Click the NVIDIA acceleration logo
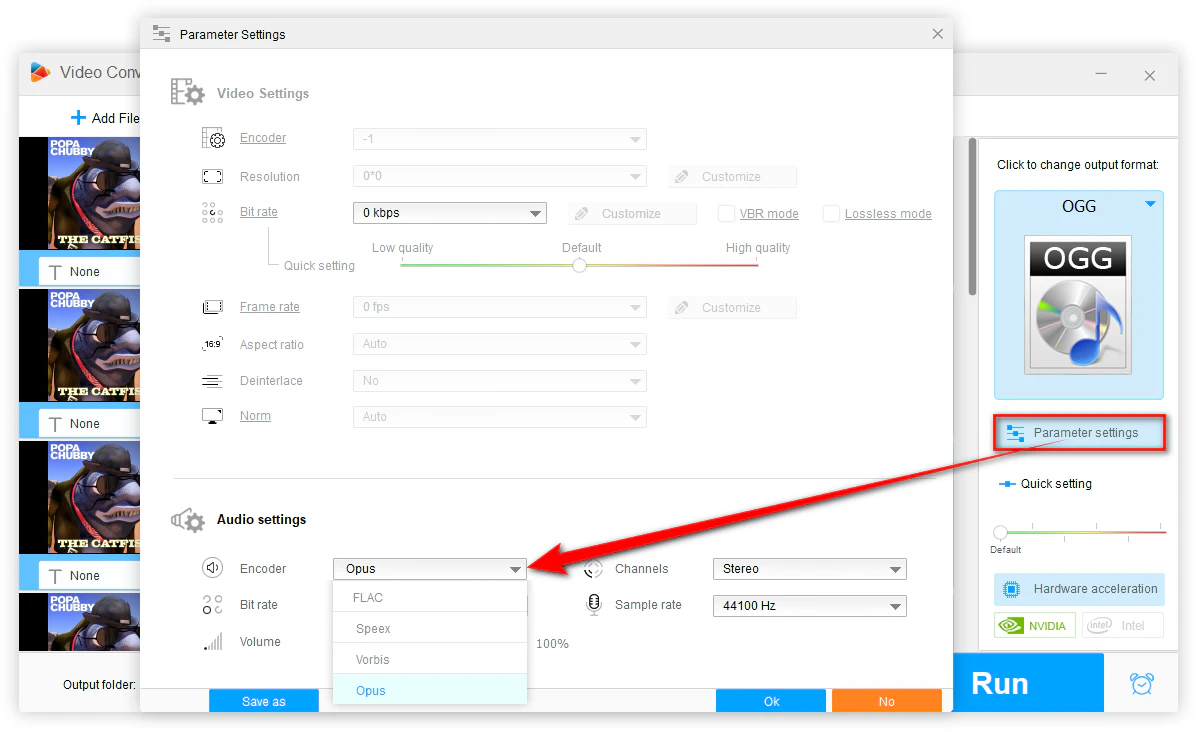This screenshot has height=732, width=1200. (1034, 626)
